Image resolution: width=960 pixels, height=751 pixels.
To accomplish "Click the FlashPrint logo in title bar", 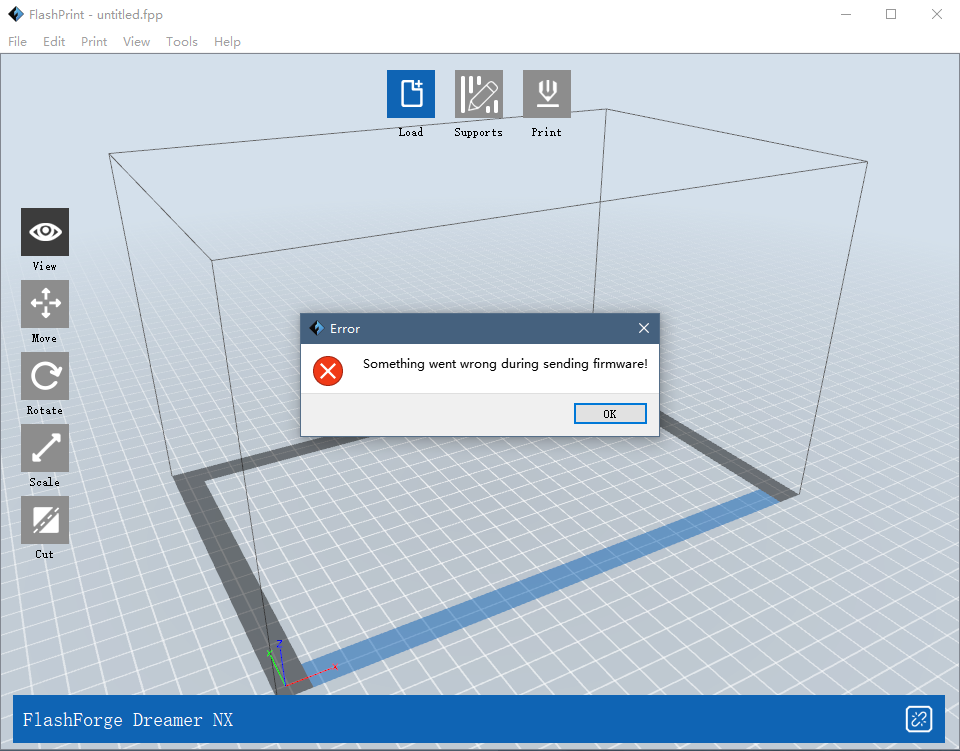I will point(14,14).
